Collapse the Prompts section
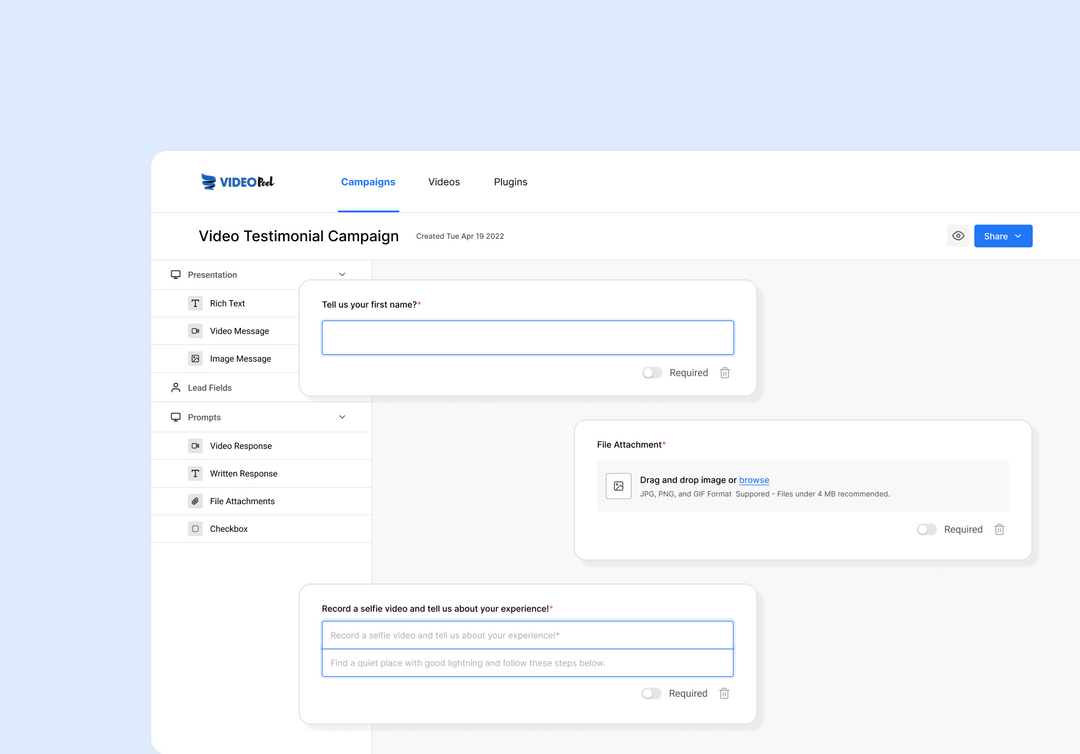The image size is (1080, 754). 341,416
